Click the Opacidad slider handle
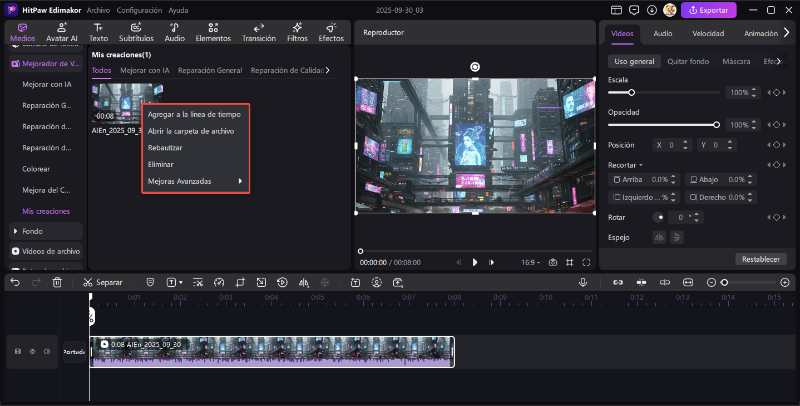 pos(716,124)
